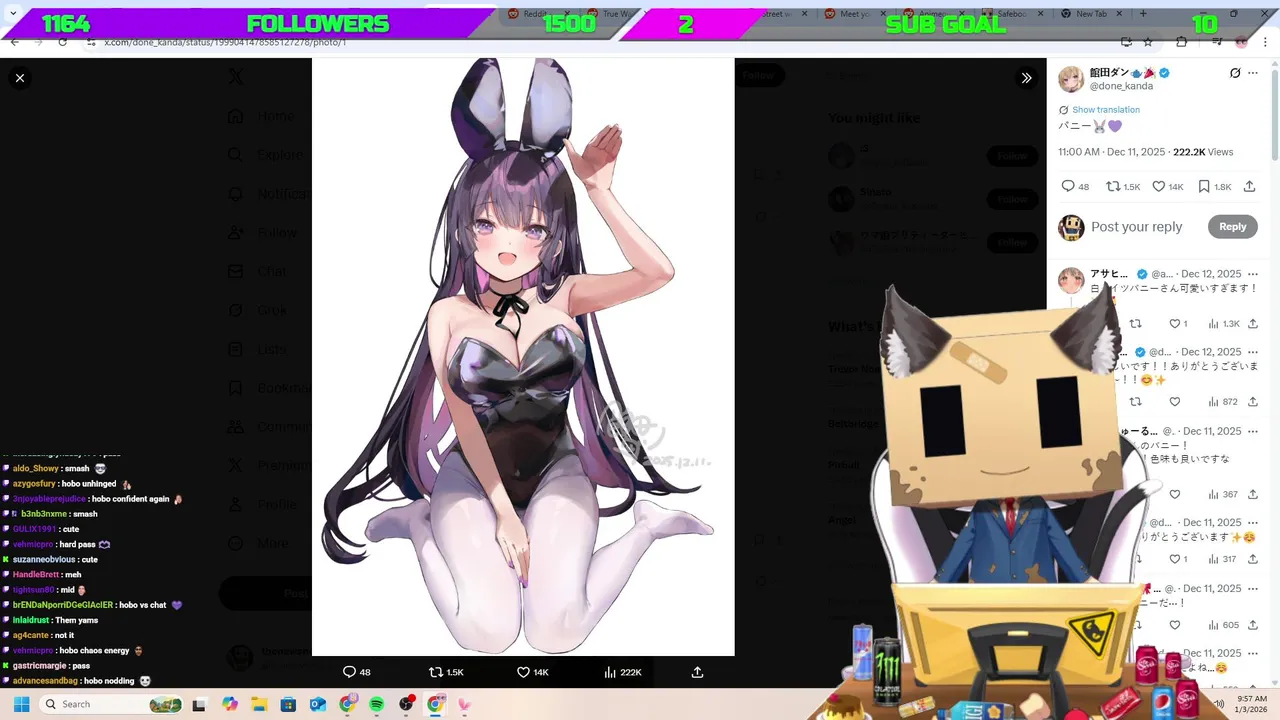Click the taskbar clock showing 9:57 AM

(x=1252, y=704)
